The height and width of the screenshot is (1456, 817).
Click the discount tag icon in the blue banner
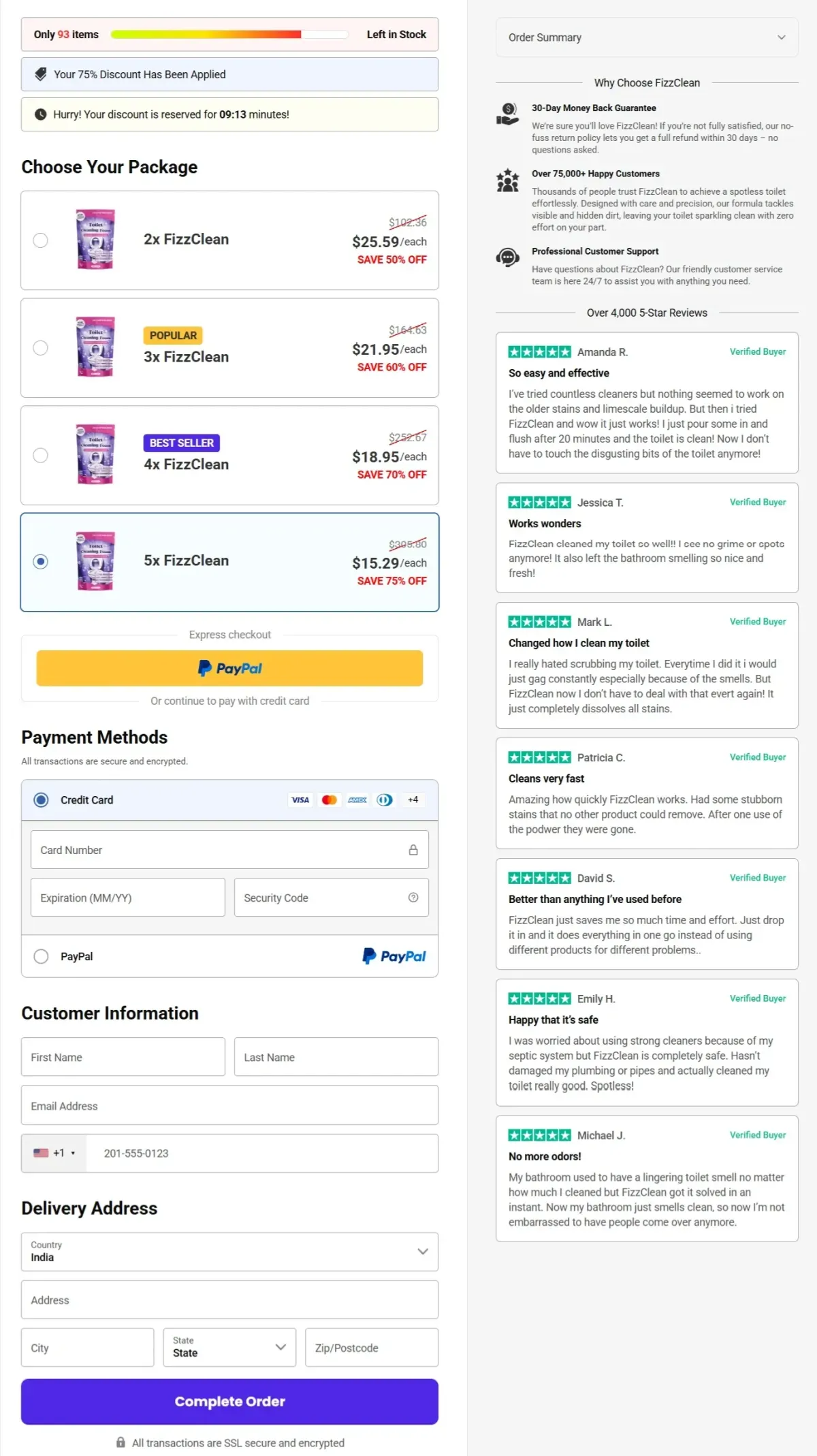[x=39, y=74]
